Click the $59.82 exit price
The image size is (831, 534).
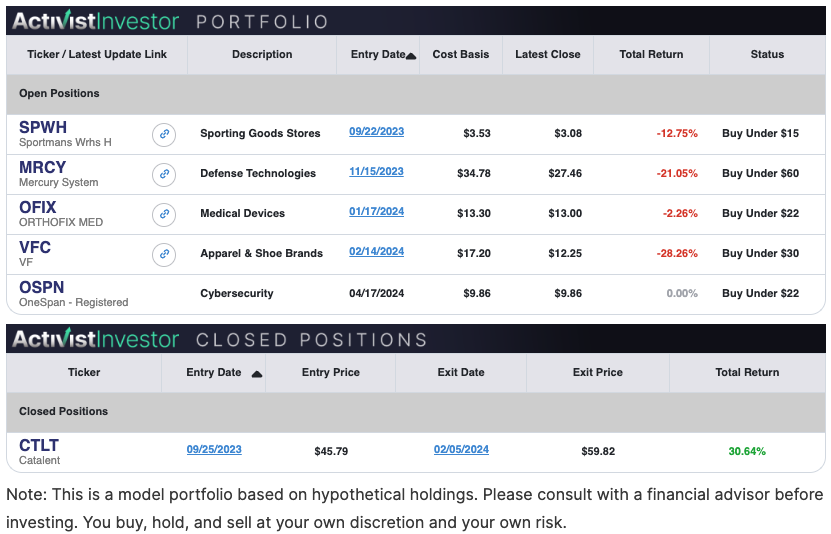coord(598,451)
